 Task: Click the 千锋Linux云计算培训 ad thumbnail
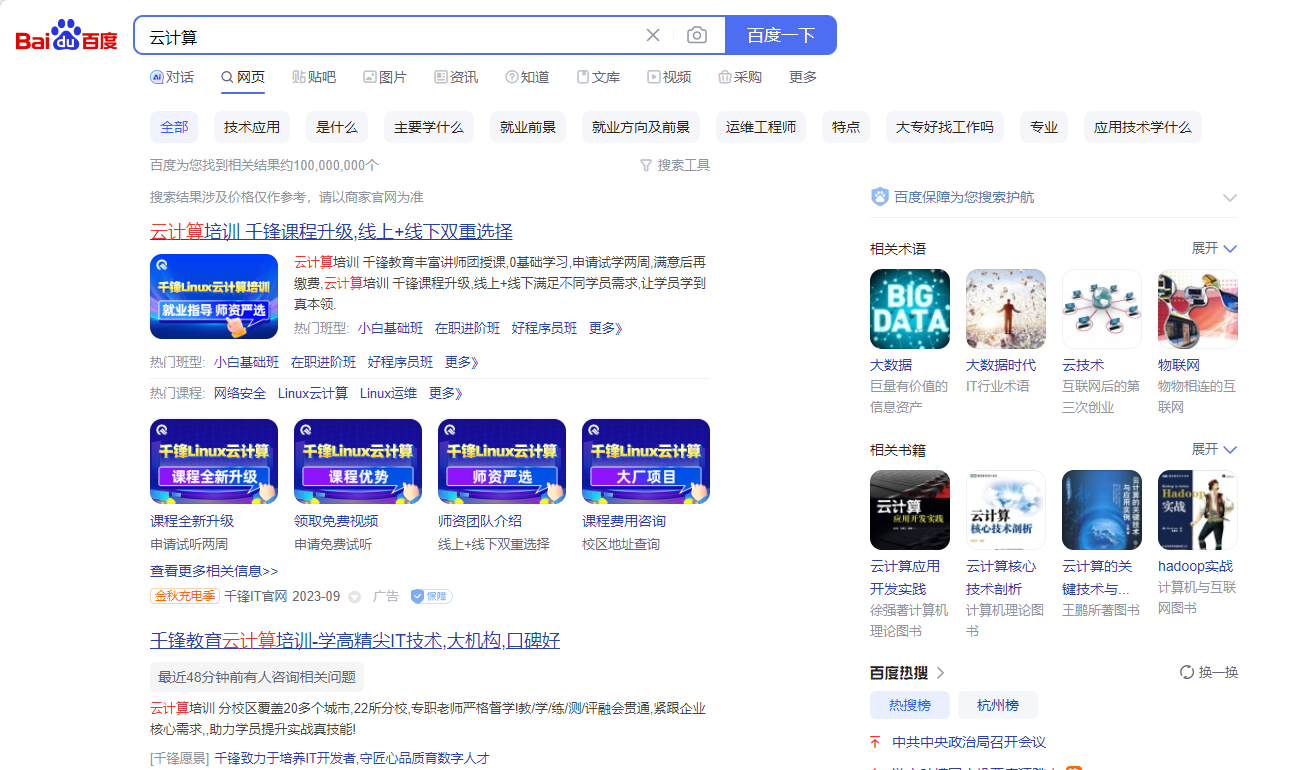[214, 296]
